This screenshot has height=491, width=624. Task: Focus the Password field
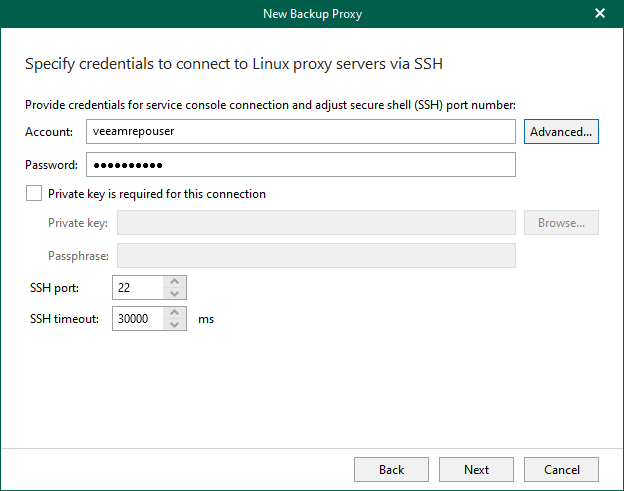(x=300, y=165)
